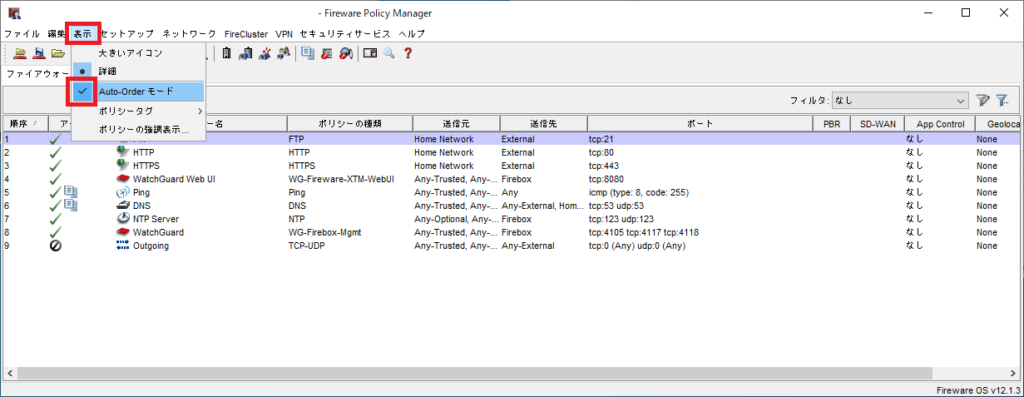Click the rightmost clear-filter funnel icon

click(x=1002, y=100)
